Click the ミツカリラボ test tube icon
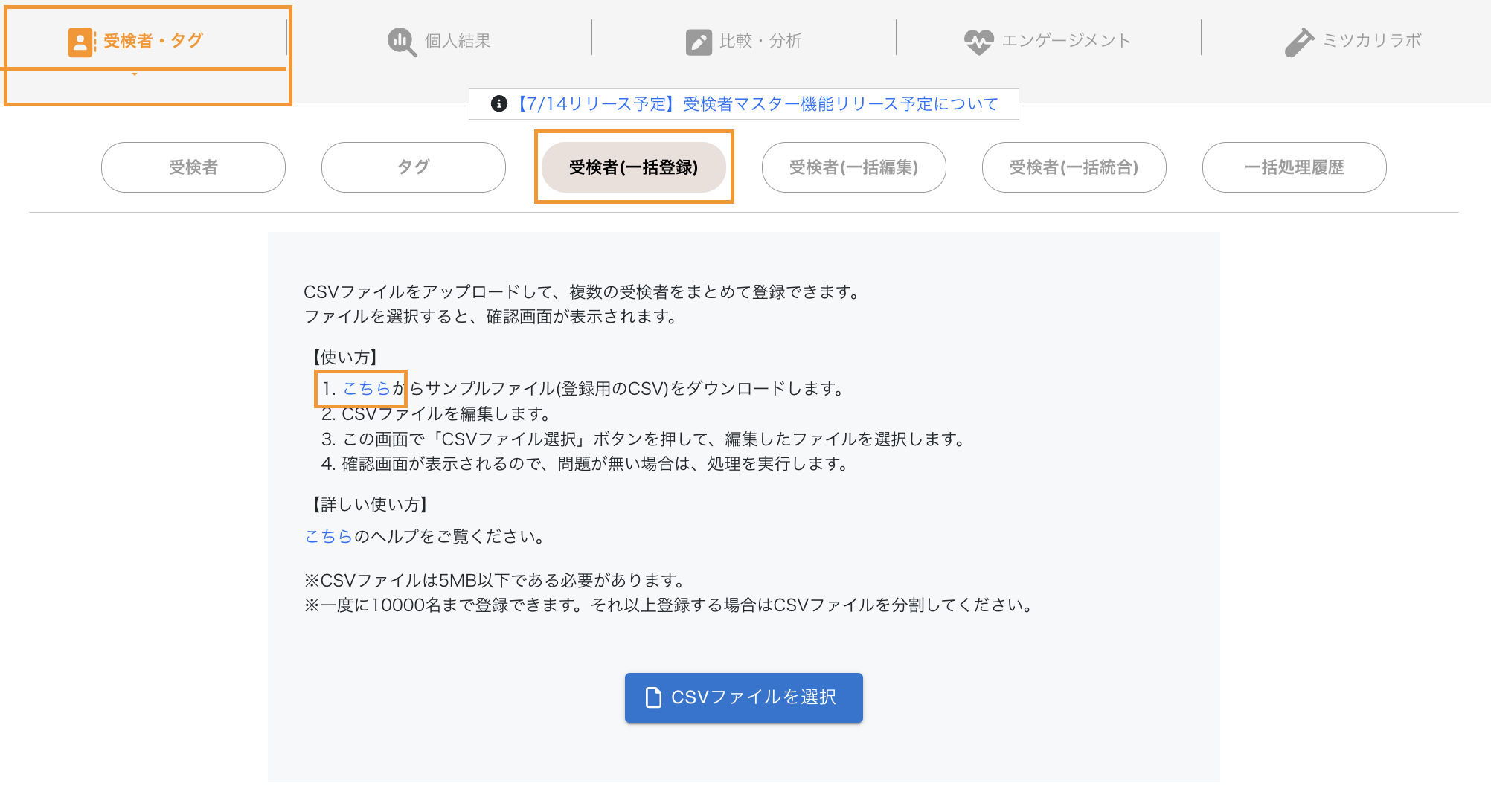The width and height of the screenshot is (1491, 812). pyautogui.click(x=1299, y=42)
